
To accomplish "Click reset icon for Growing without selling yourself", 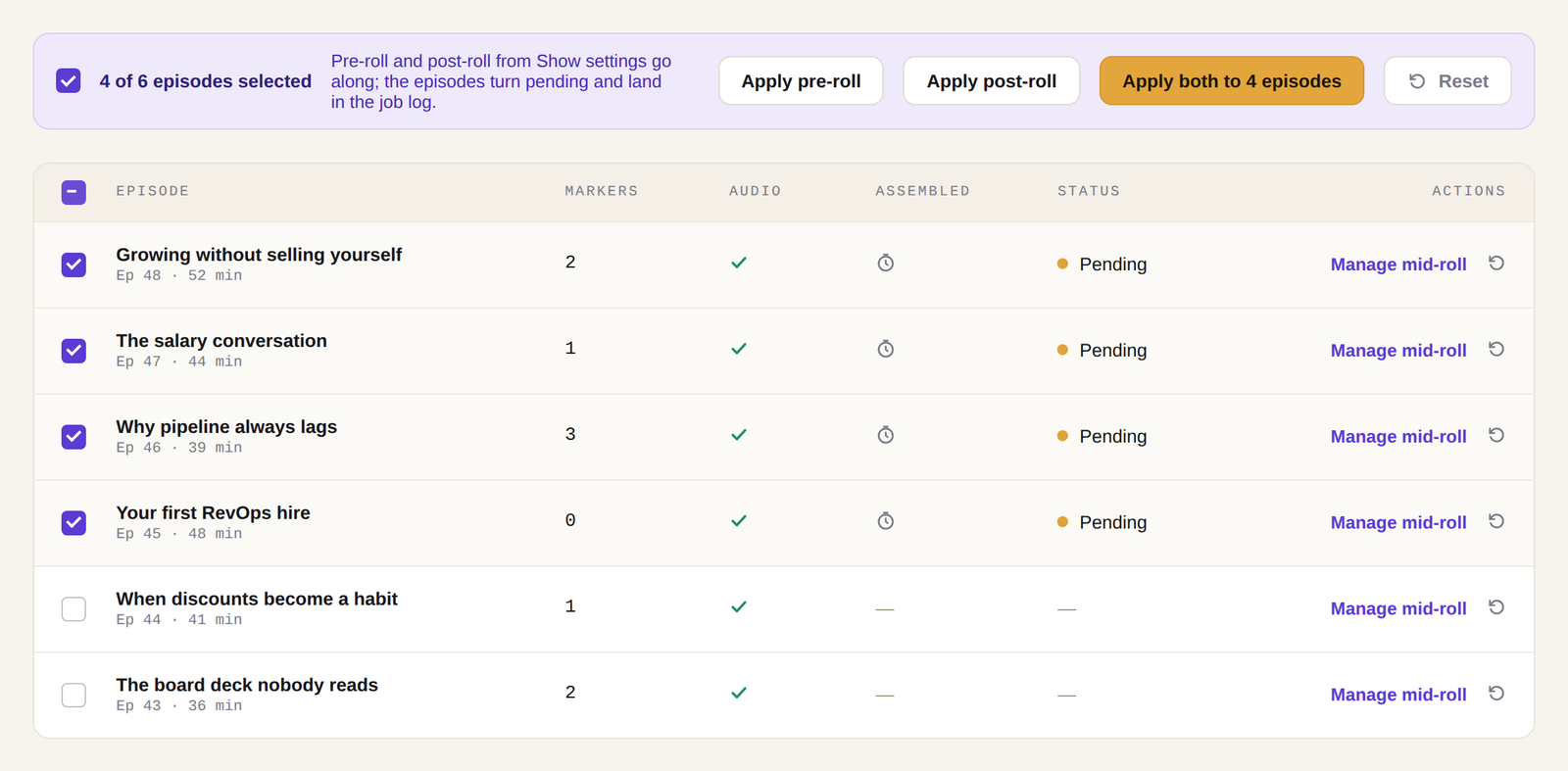I will coord(1496,263).
